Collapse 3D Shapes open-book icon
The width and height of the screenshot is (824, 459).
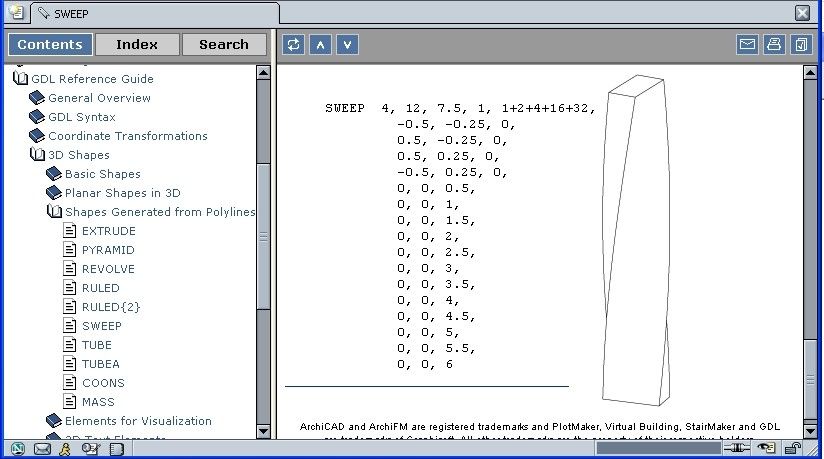point(37,155)
